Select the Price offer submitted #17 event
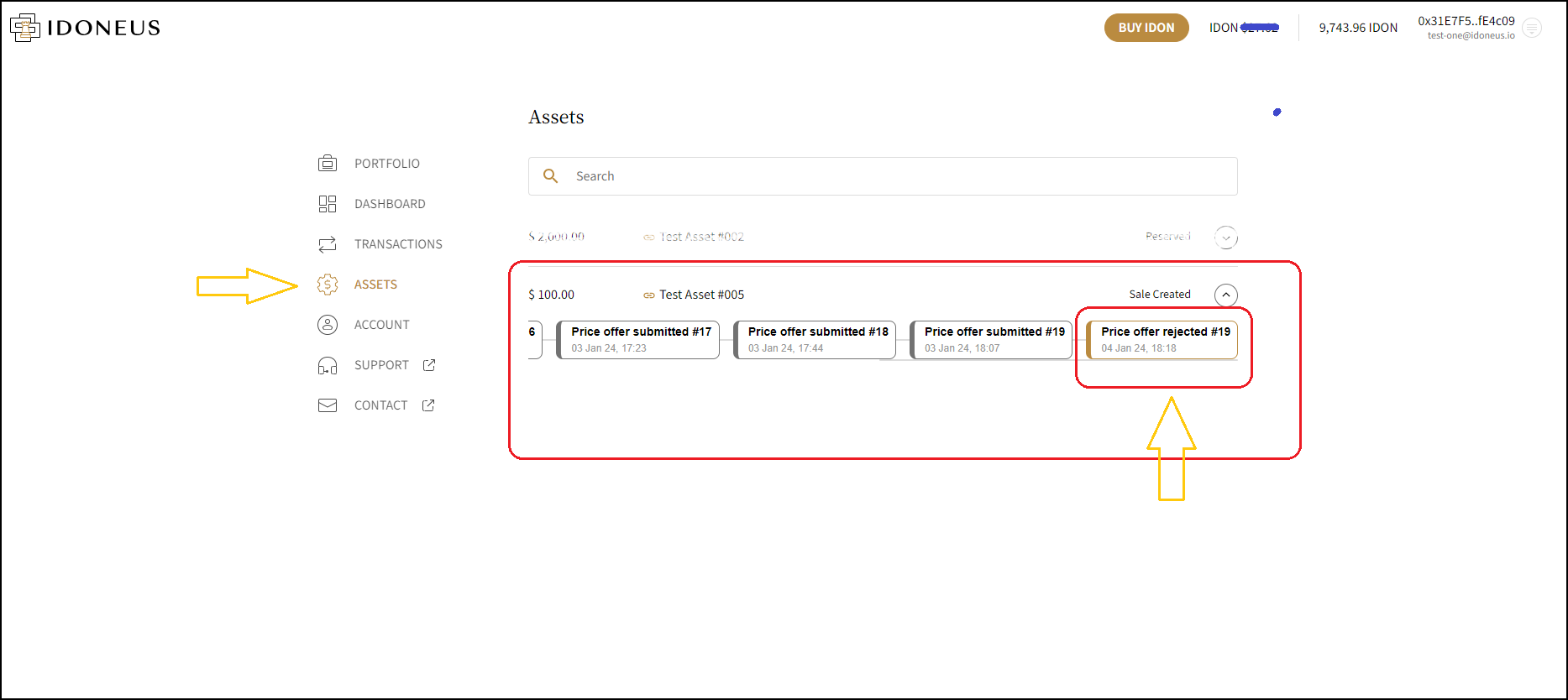The height and width of the screenshot is (700, 1568). [638, 340]
